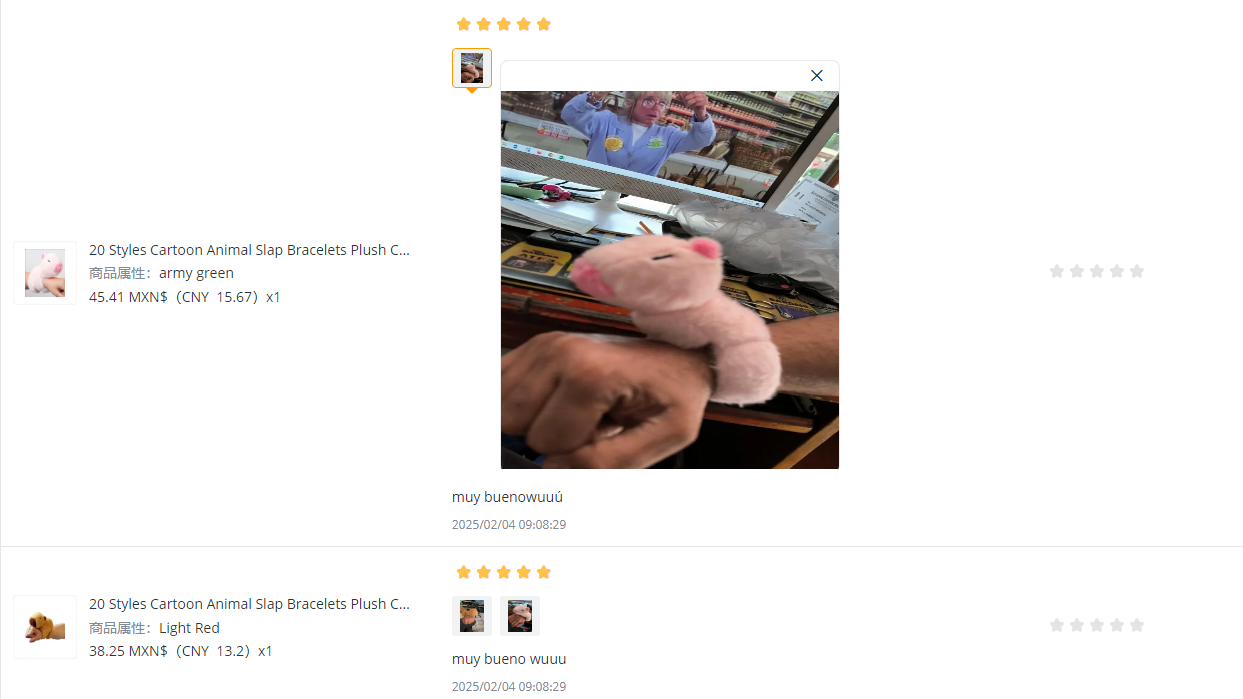Click the enlarged pink plush bracelet photo
Screen dimensions: 1243x699
(x=670, y=280)
